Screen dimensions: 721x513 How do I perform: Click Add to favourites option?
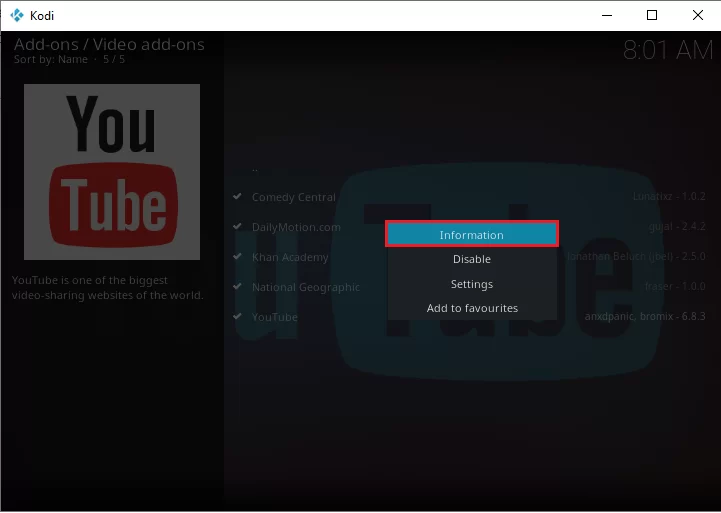coord(472,308)
